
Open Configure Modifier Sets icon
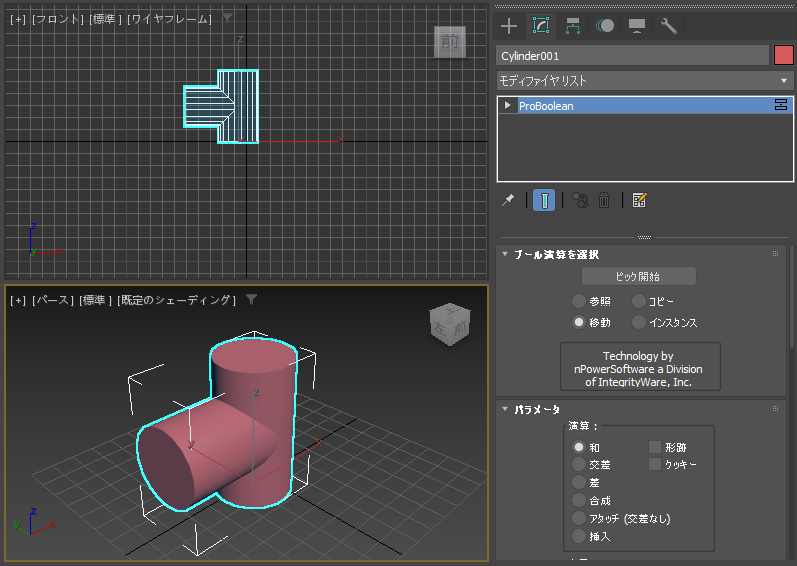[639, 200]
